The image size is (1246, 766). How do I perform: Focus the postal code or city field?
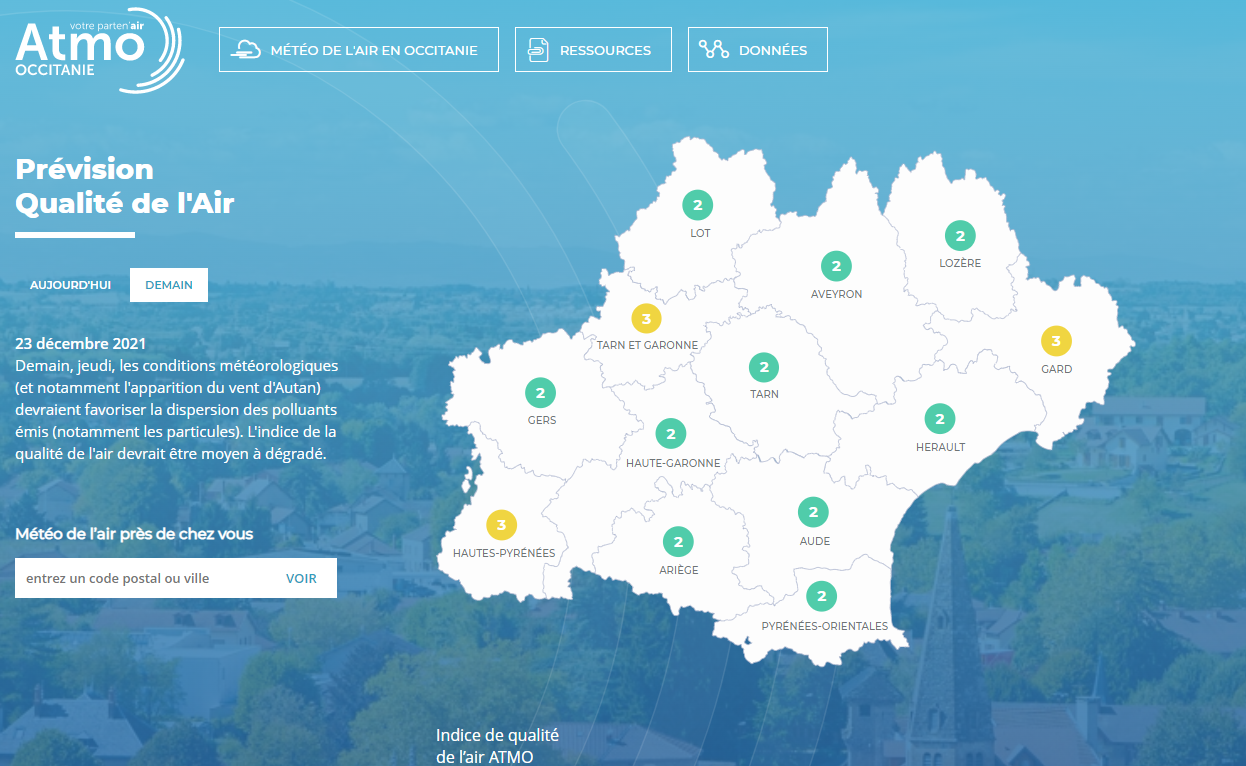coord(140,578)
